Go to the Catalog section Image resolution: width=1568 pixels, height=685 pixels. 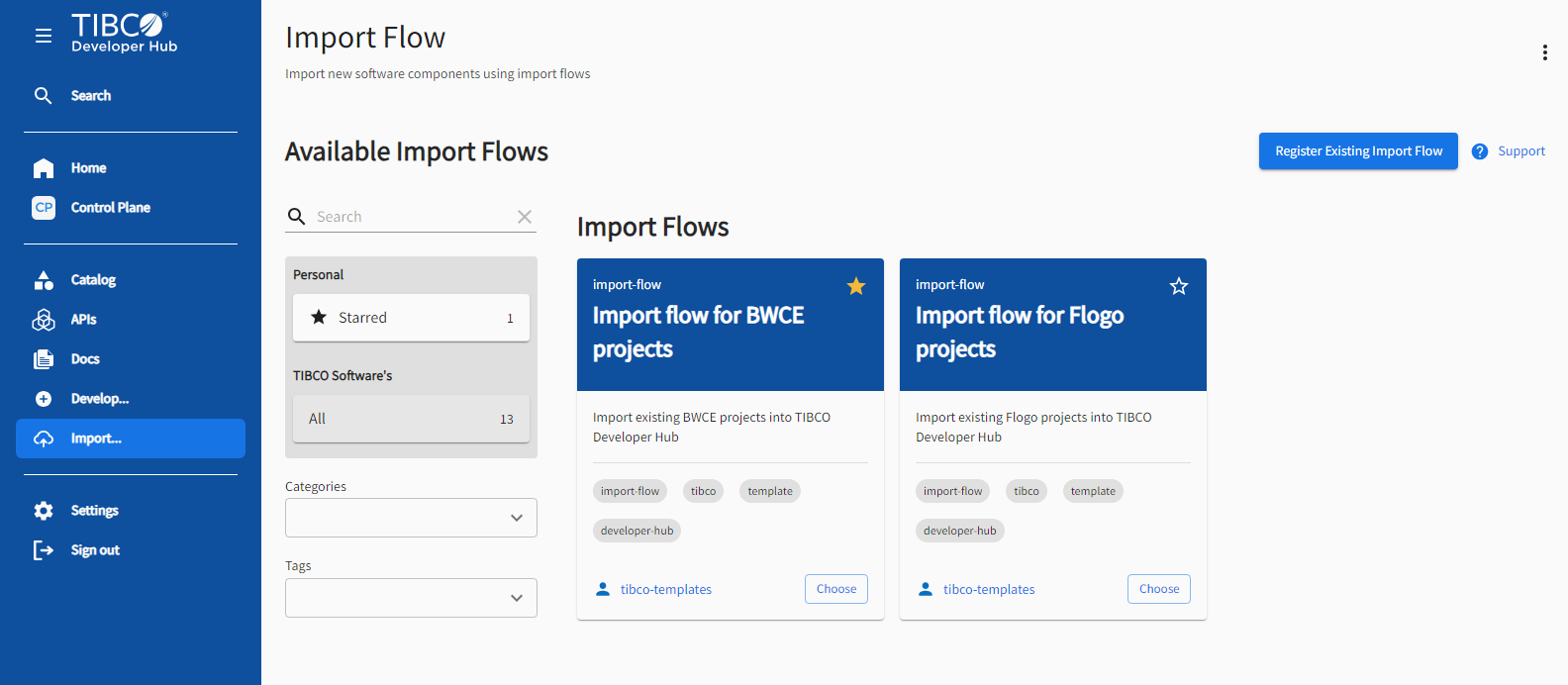(93, 280)
